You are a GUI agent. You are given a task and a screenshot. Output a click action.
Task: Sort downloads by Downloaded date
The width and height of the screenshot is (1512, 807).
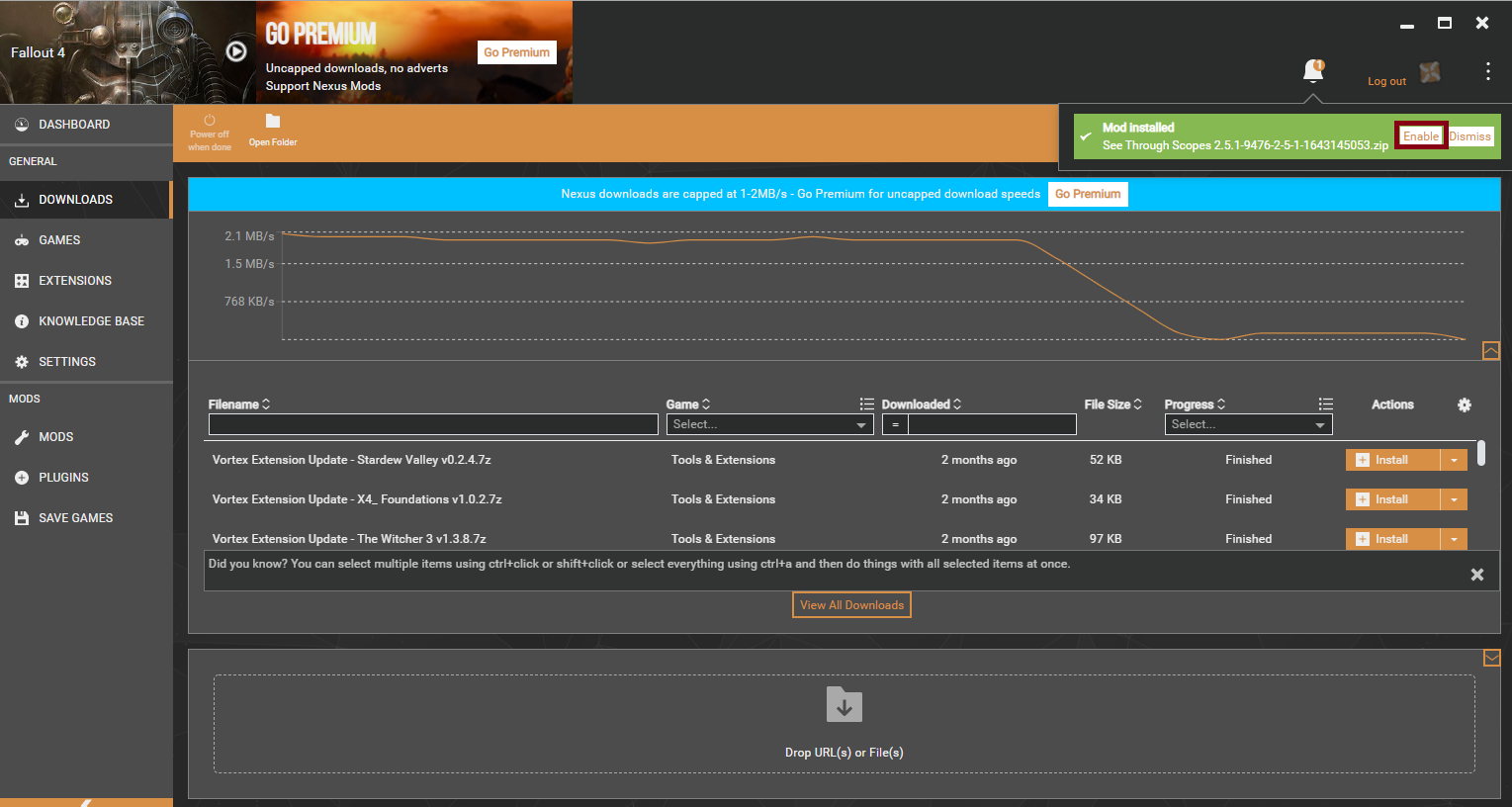click(x=922, y=404)
